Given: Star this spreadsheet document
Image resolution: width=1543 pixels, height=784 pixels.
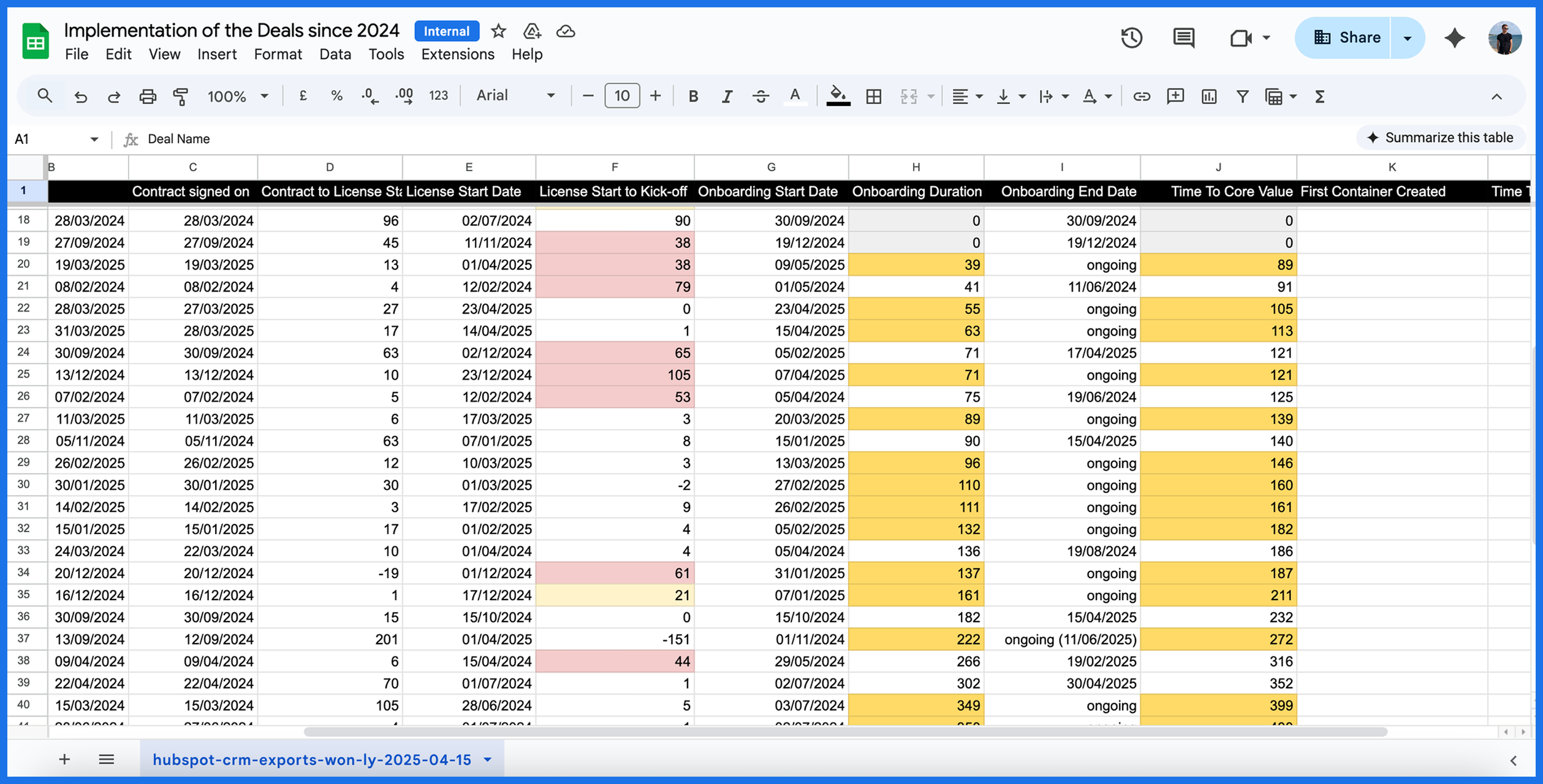Looking at the screenshot, I should coord(499,31).
